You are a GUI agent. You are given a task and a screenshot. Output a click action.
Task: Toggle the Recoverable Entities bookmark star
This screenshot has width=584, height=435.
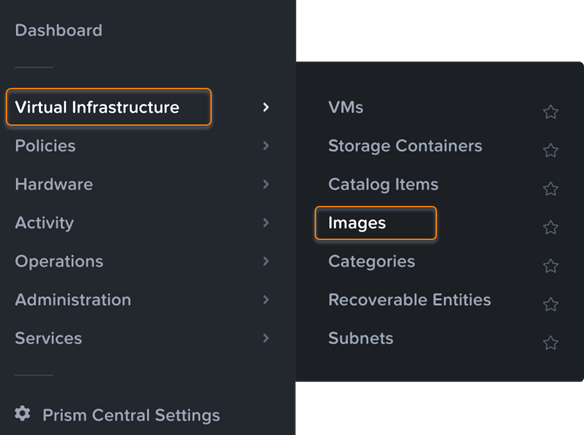click(550, 304)
